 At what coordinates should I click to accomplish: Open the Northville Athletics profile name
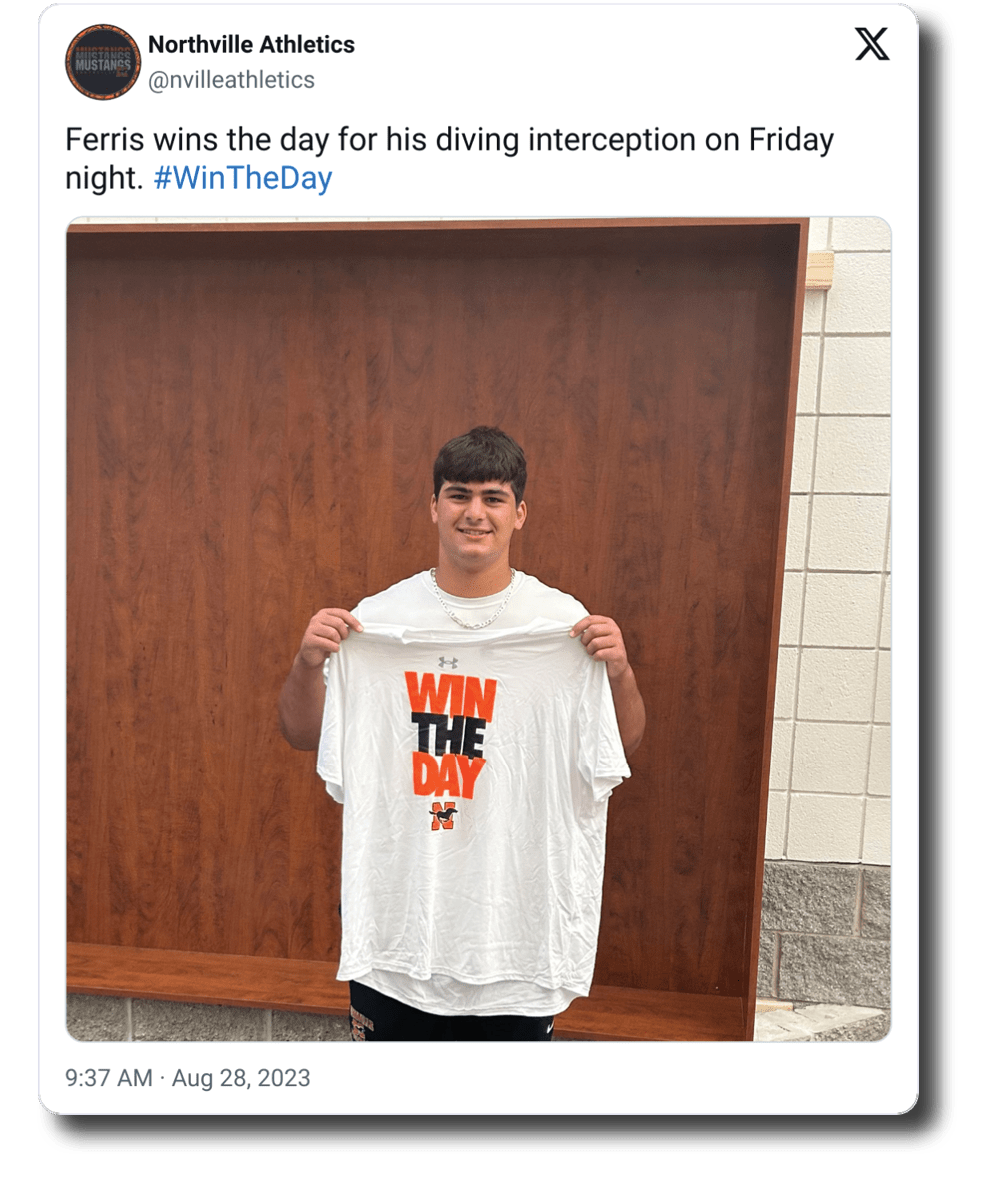click(251, 45)
